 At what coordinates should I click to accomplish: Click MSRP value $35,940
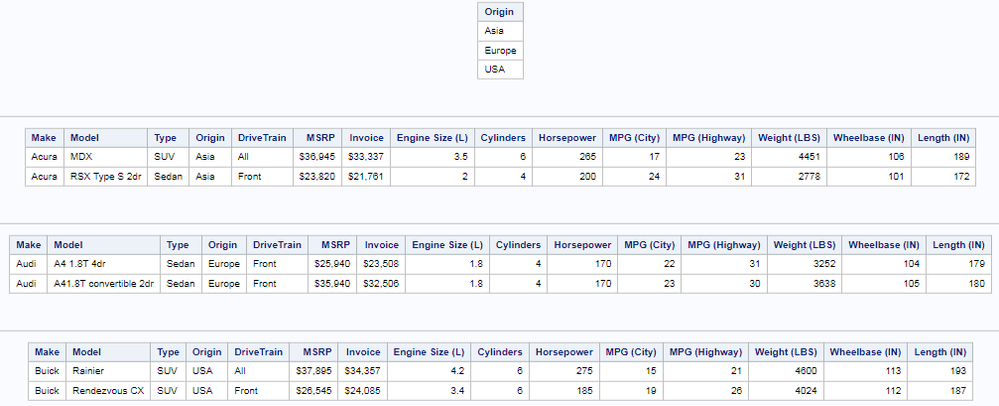(x=333, y=284)
